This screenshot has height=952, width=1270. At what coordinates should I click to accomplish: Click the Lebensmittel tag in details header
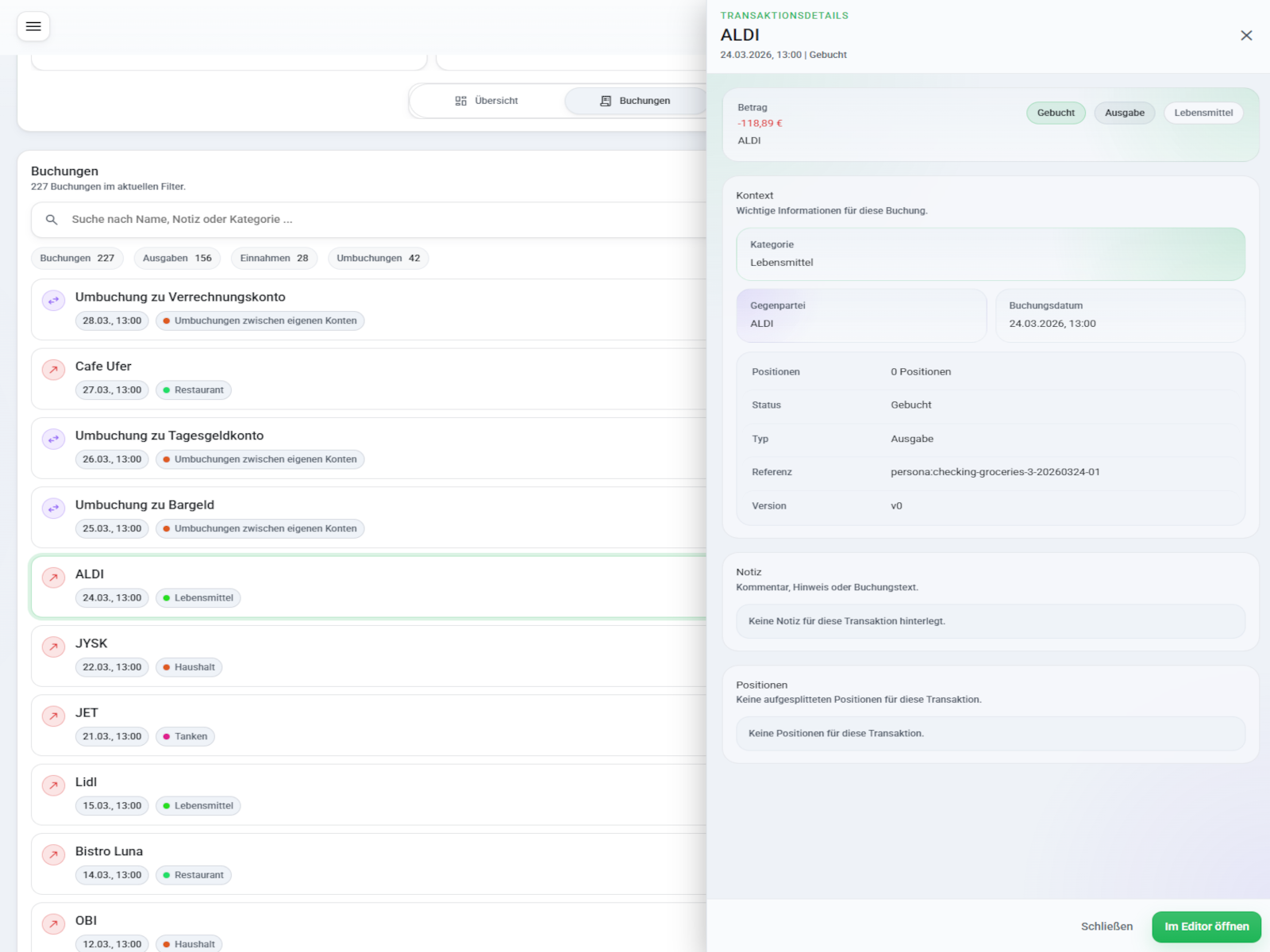click(1203, 113)
